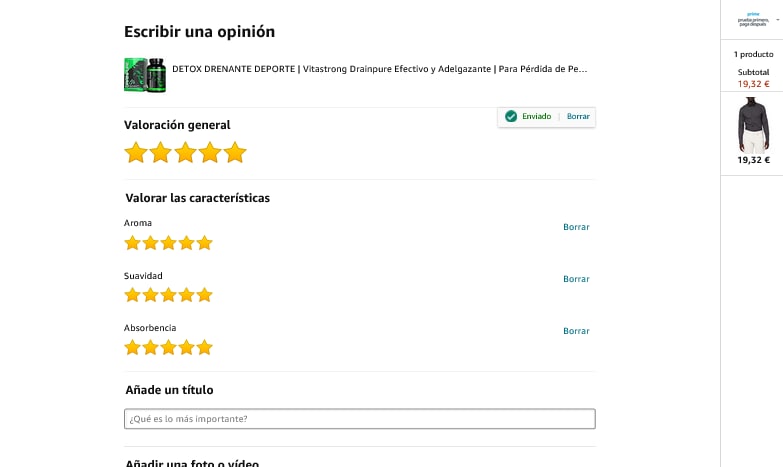Rate Aroma with two stars

150,243
